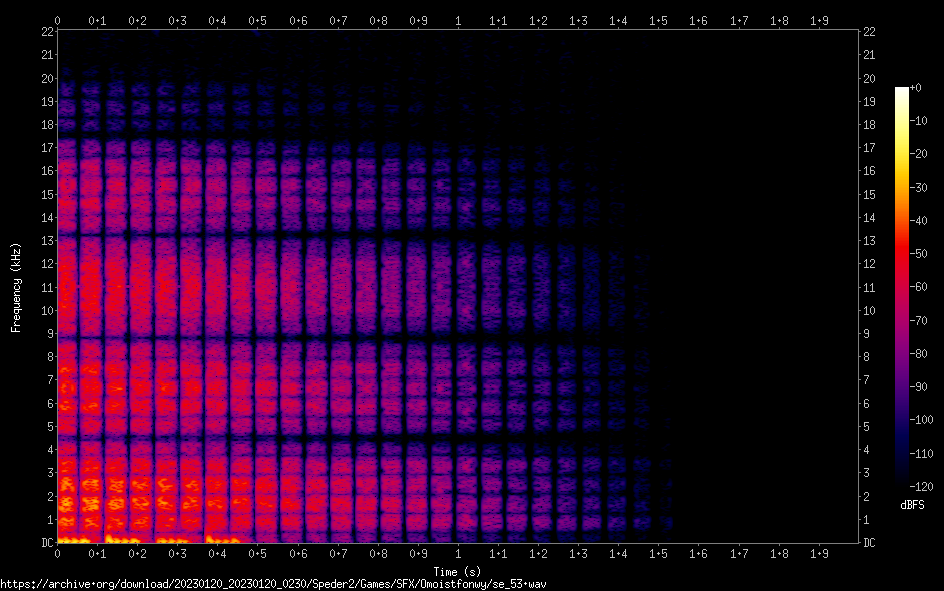944x591 pixels.
Task: Click the "Time (s)" axis label
Action: tap(458, 571)
